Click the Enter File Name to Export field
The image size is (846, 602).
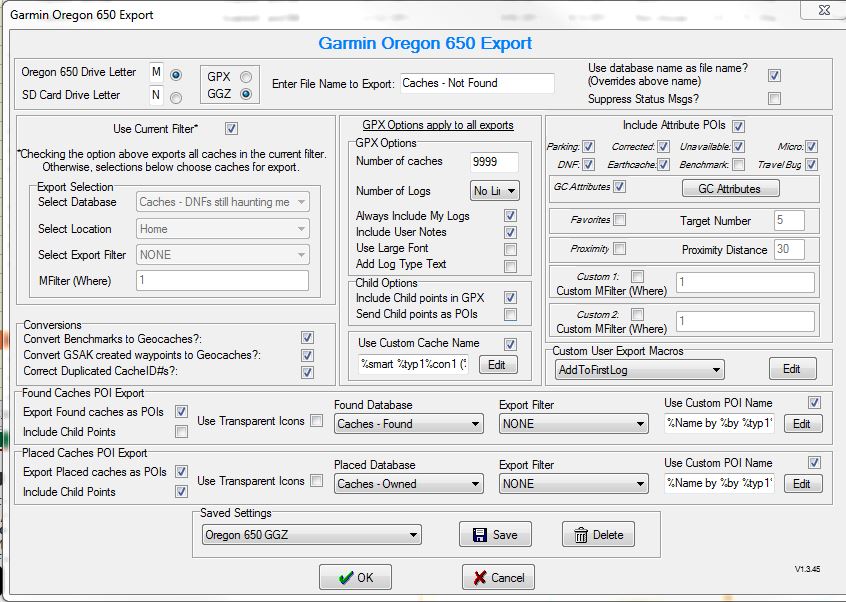point(477,83)
